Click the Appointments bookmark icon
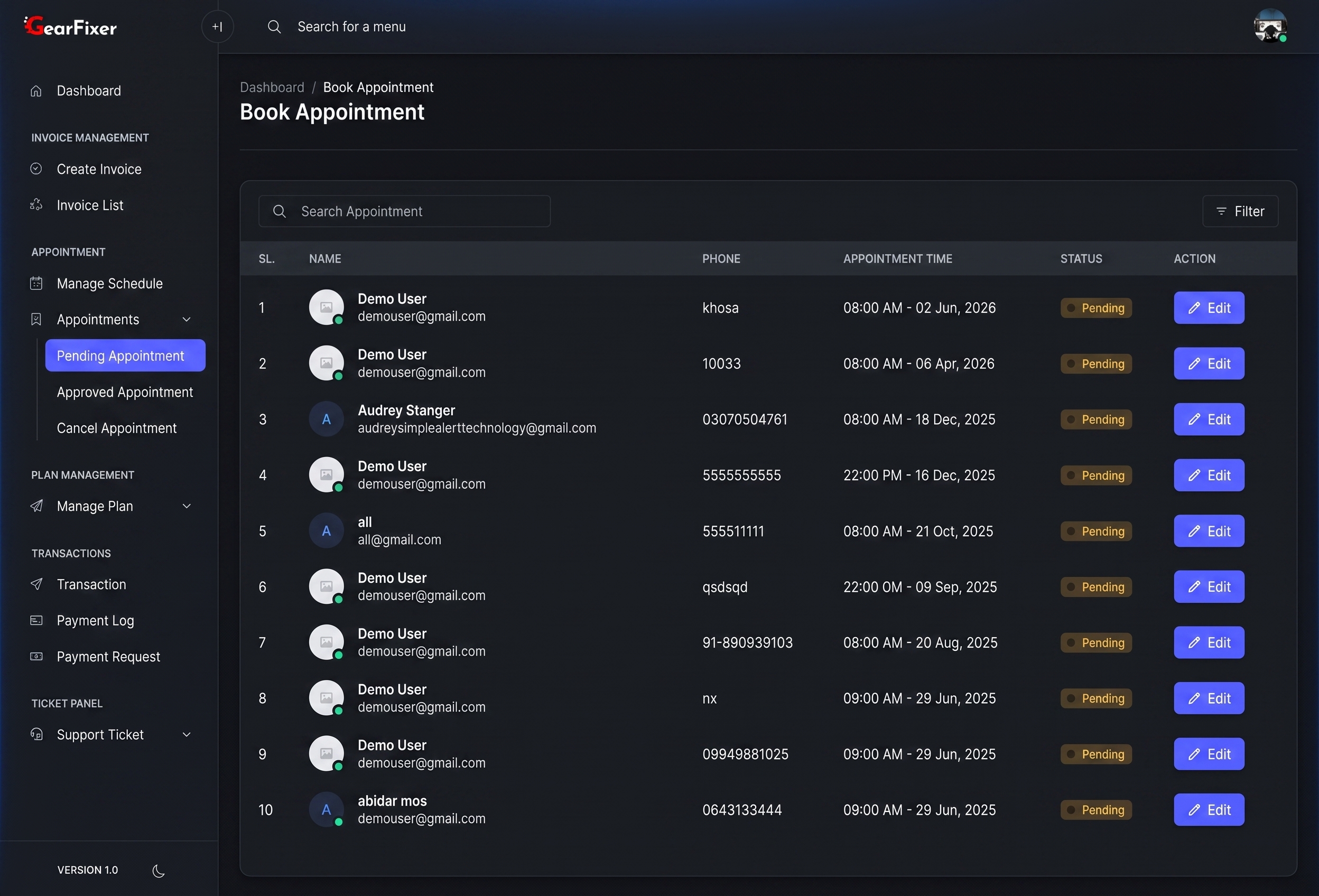The image size is (1319, 896). click(x=36, y=320)
